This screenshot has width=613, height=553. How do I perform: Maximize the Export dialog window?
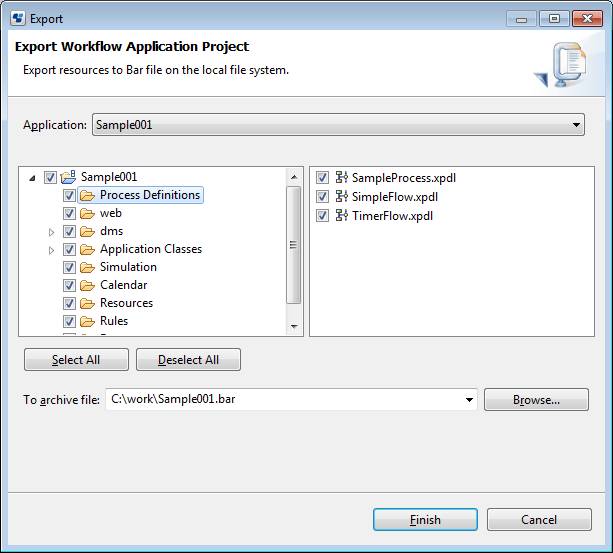click(554, 19)
